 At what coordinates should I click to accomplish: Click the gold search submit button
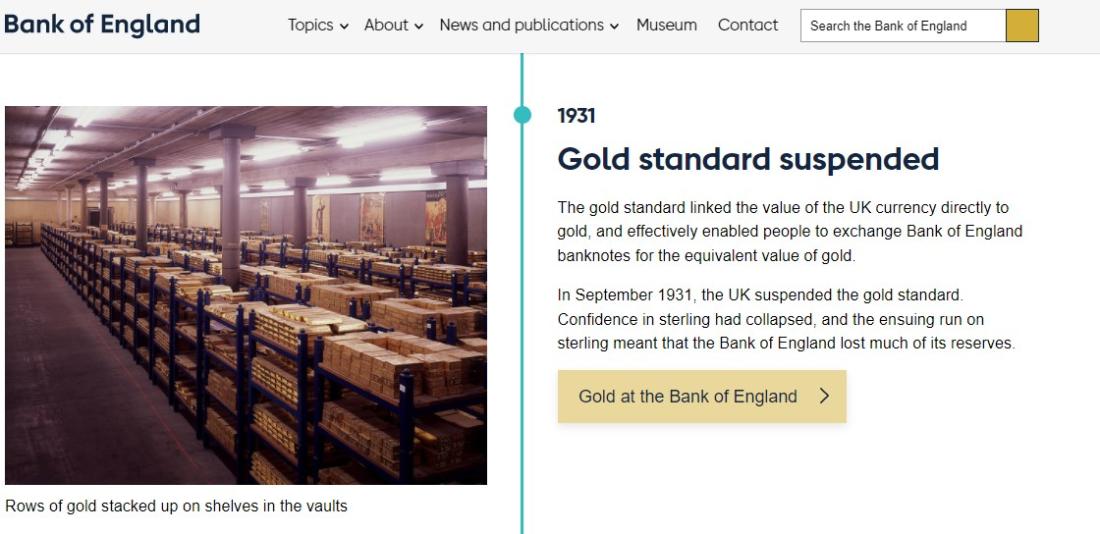1022,26
